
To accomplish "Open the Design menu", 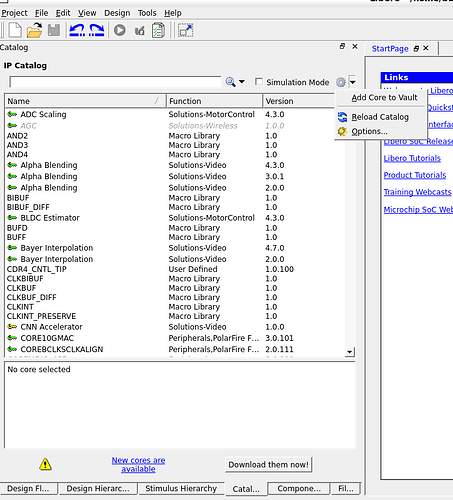I will click(117, 13).
